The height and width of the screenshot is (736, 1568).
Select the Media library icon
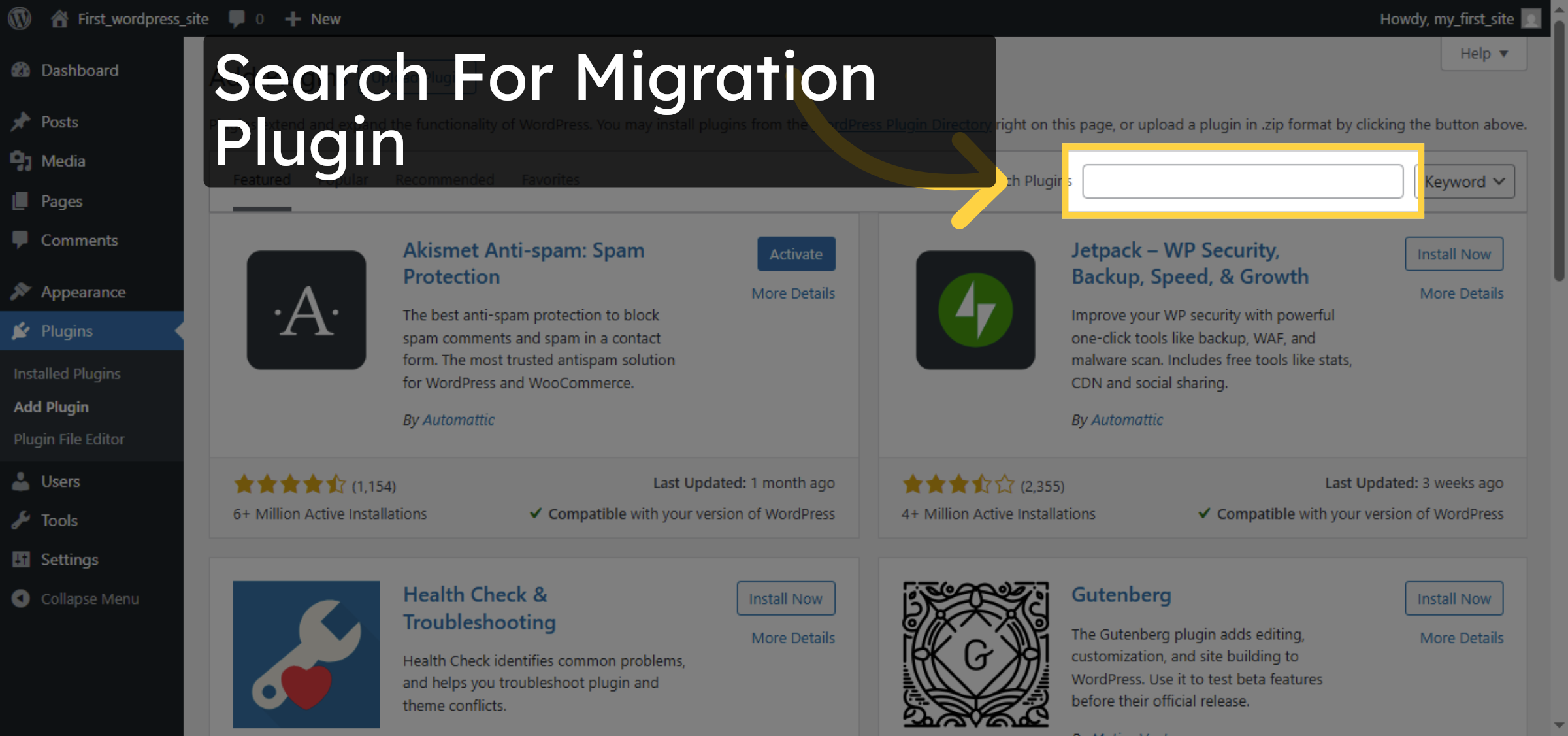click(x=22, y=161)
